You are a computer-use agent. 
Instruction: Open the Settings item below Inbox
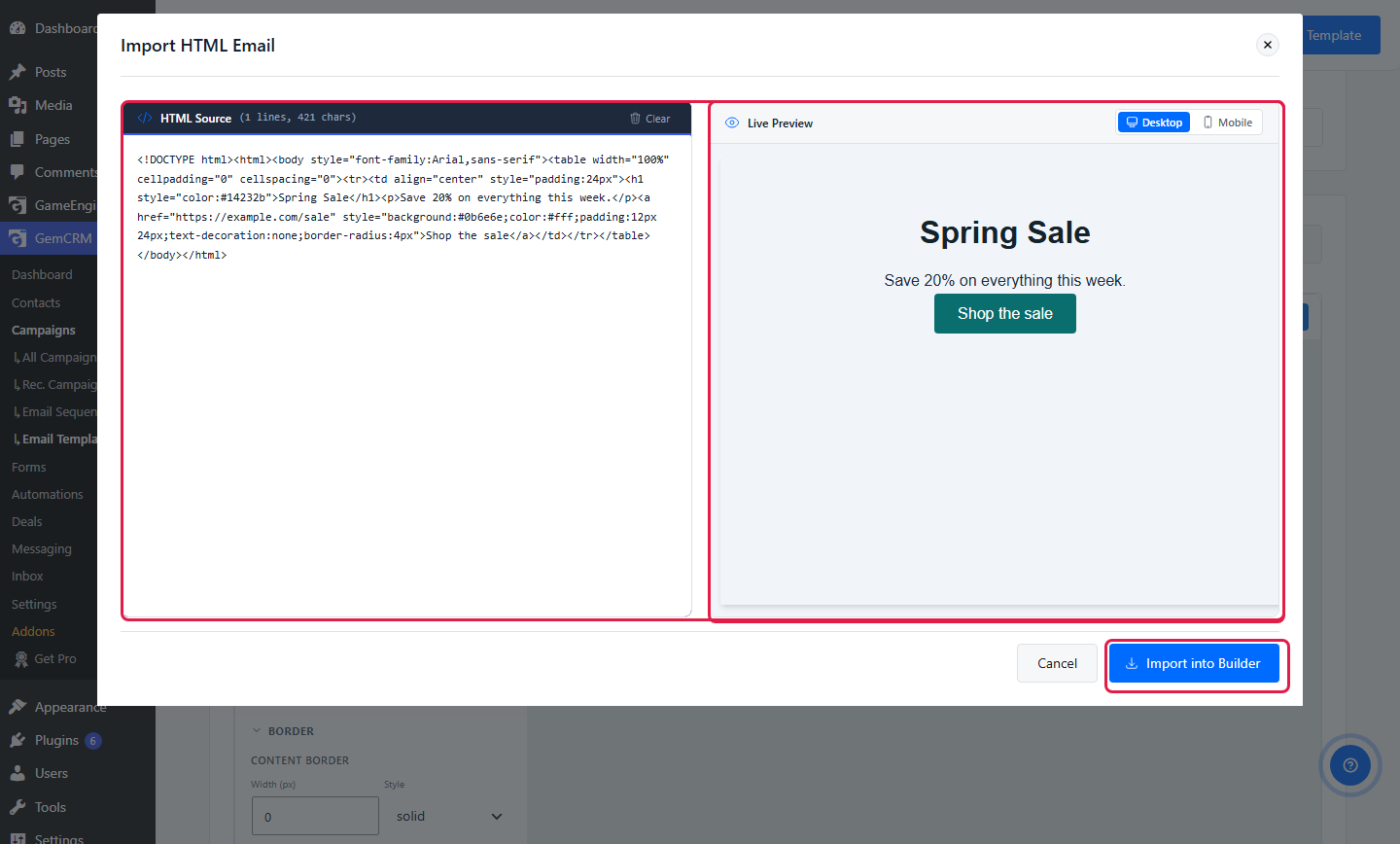click(34, 605)
